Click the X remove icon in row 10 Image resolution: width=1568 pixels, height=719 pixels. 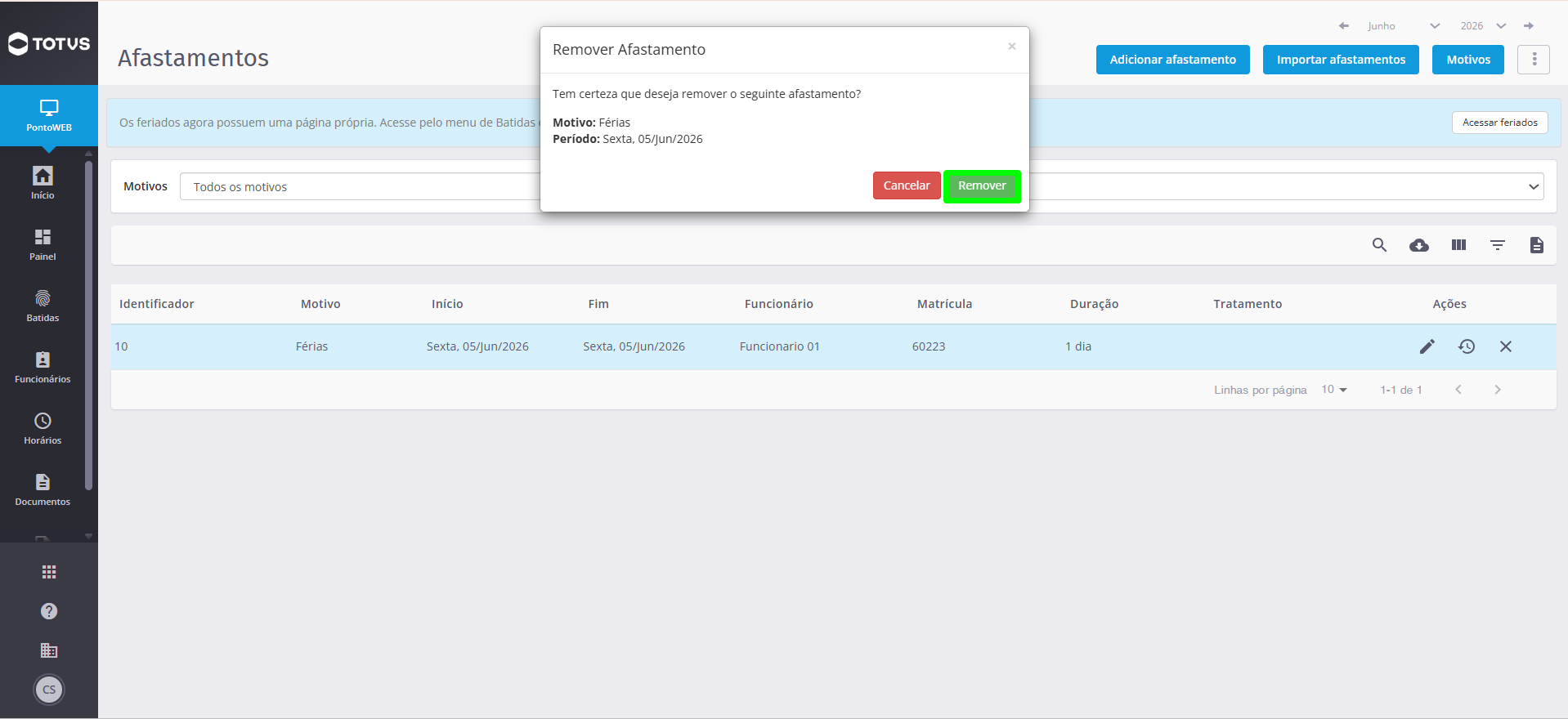click(x=1506, y=346)
